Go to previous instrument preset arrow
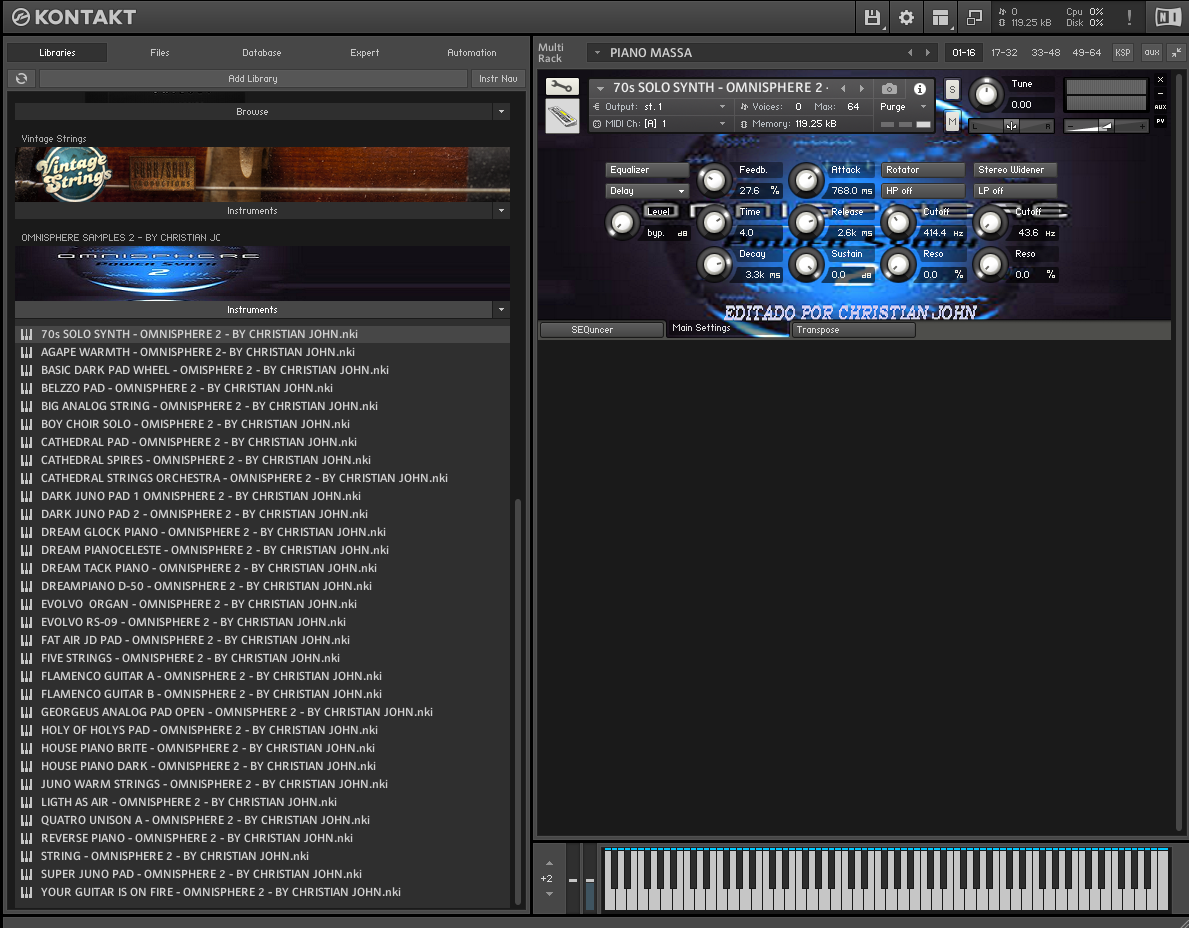The width and height of the screenshot is (1189, 928). pyautogui.click(x=843, y=88)
